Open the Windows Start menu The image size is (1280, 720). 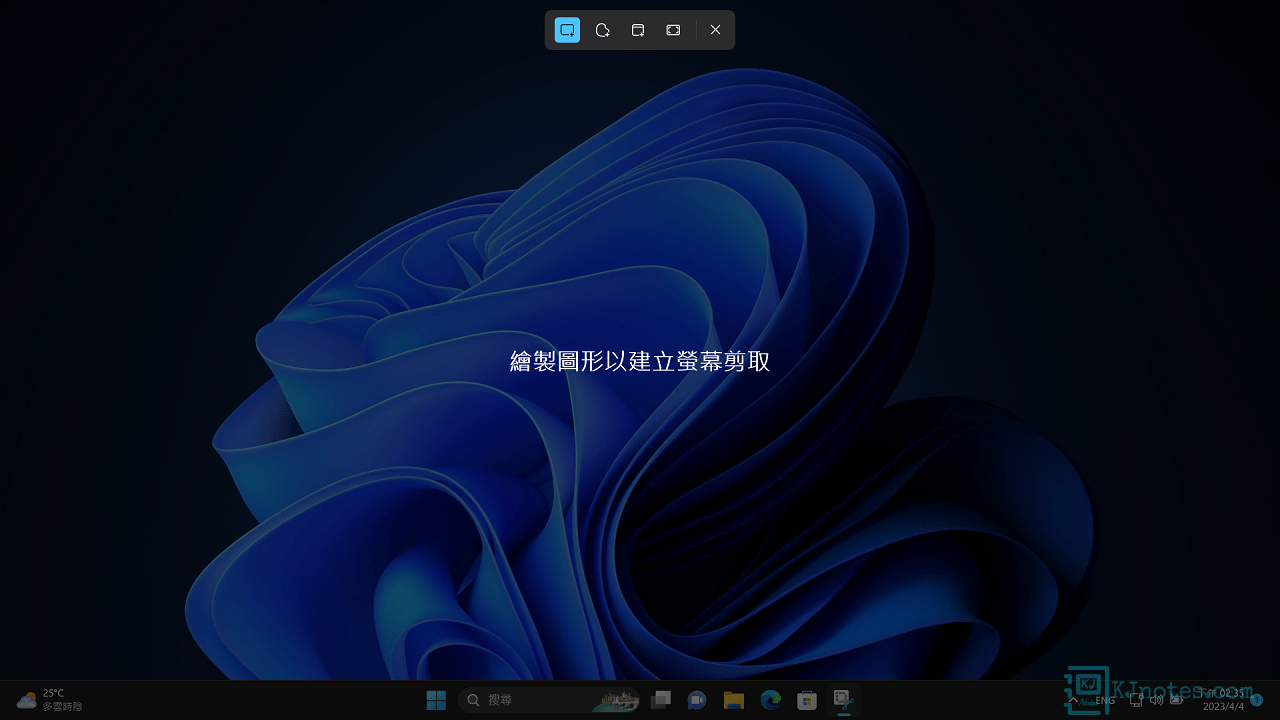[436, 700]
